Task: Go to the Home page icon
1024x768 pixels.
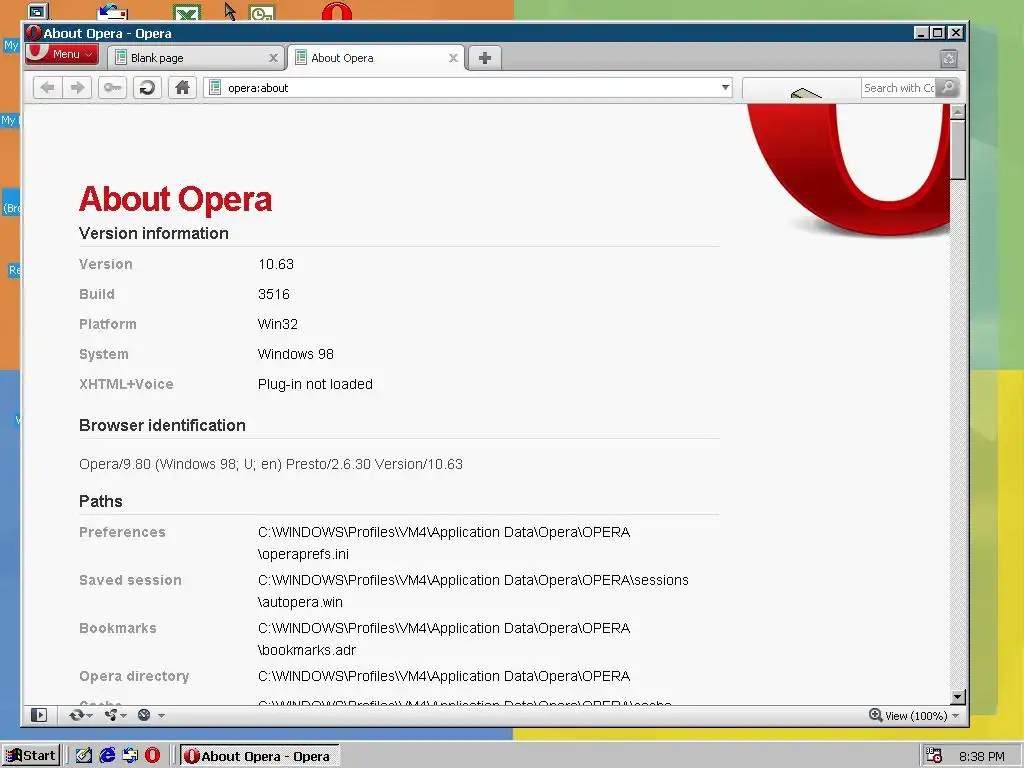Action: click(183, 88)
